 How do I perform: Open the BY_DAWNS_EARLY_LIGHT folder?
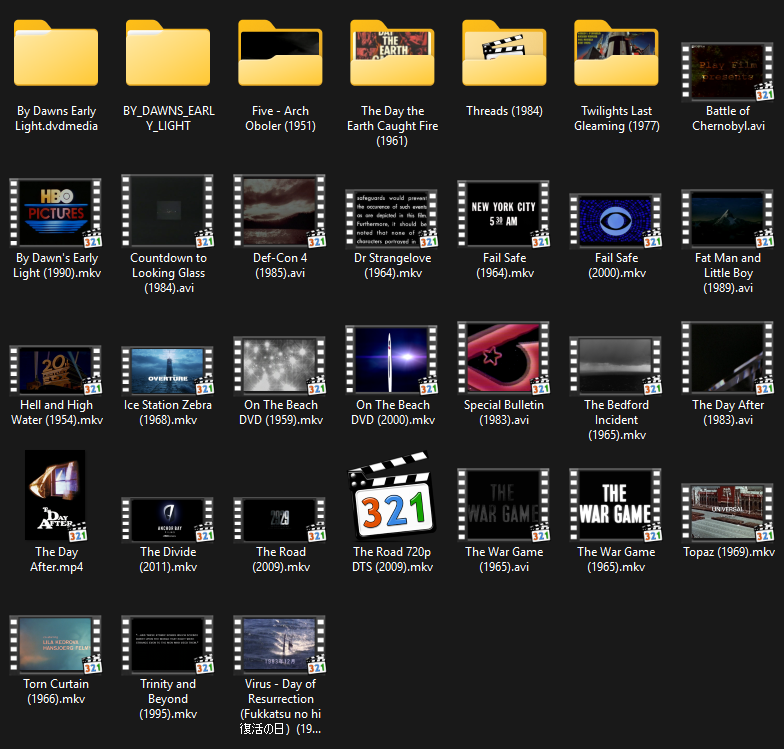168,53
